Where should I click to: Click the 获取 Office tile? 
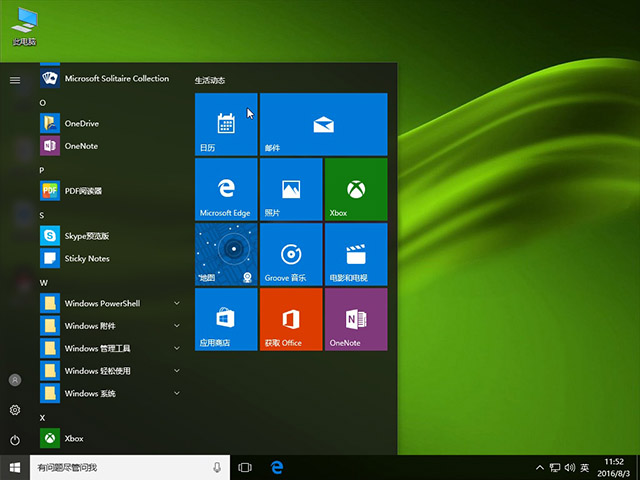point(290,319)
